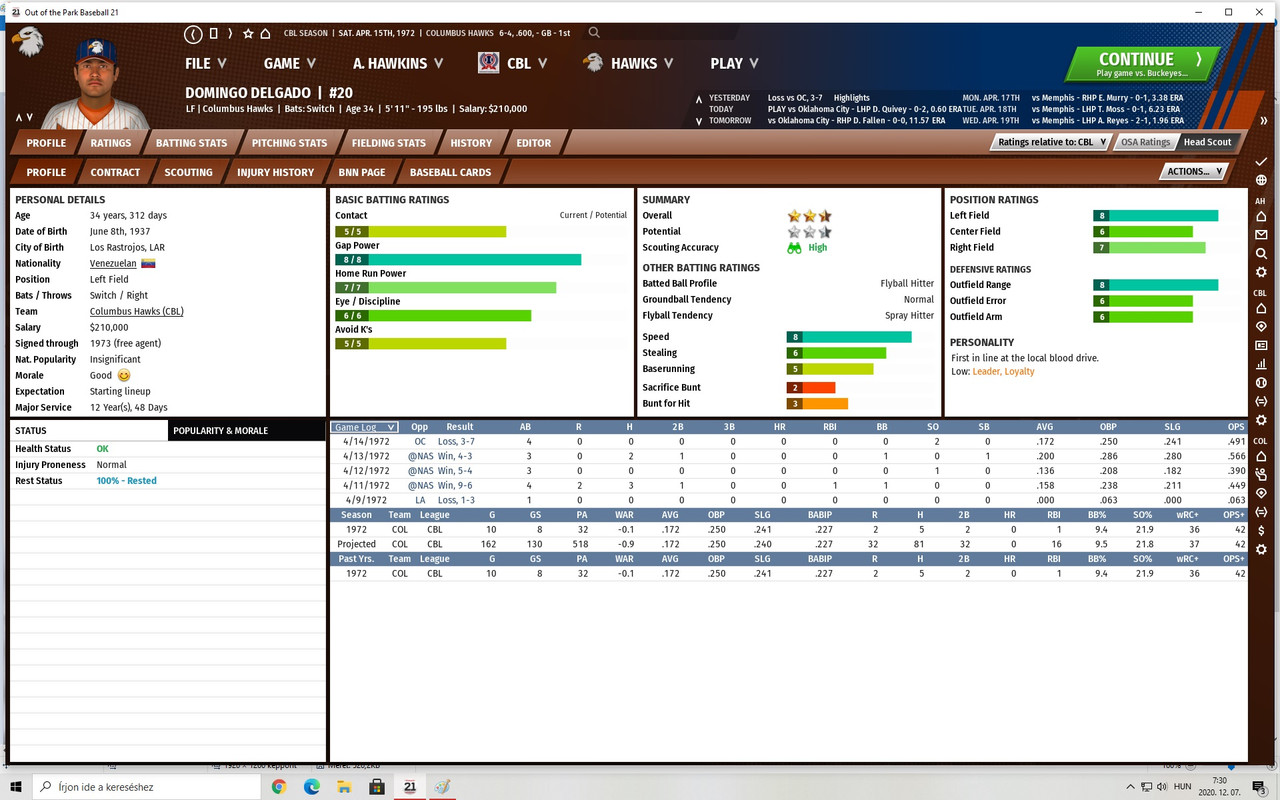Image resolution: width=1280 pixels, height=800 pixels.
Task: Show the previous player with the up arrow
Action: [x=18, y=118]
